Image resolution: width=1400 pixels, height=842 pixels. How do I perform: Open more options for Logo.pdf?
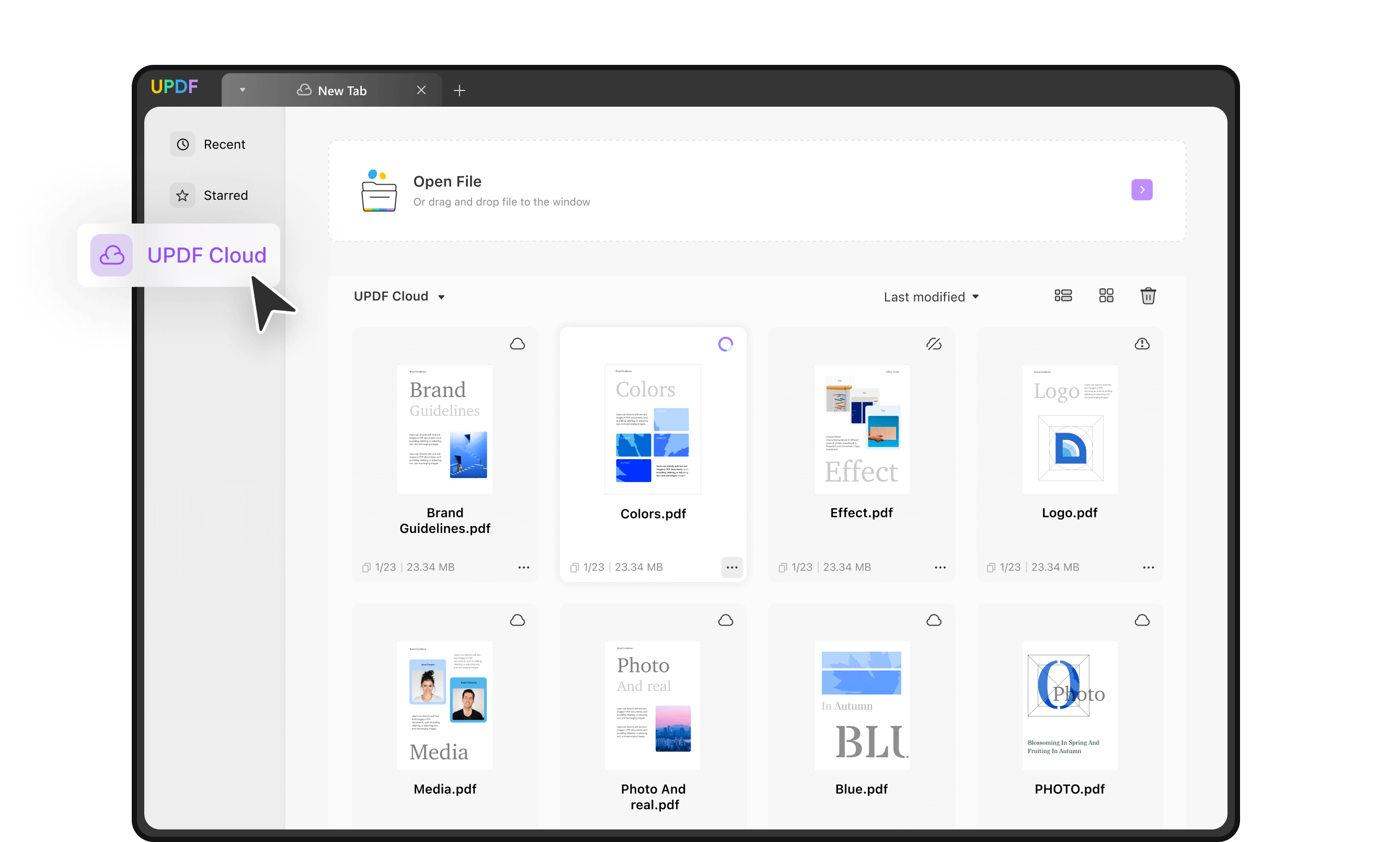coord(1147,567)
